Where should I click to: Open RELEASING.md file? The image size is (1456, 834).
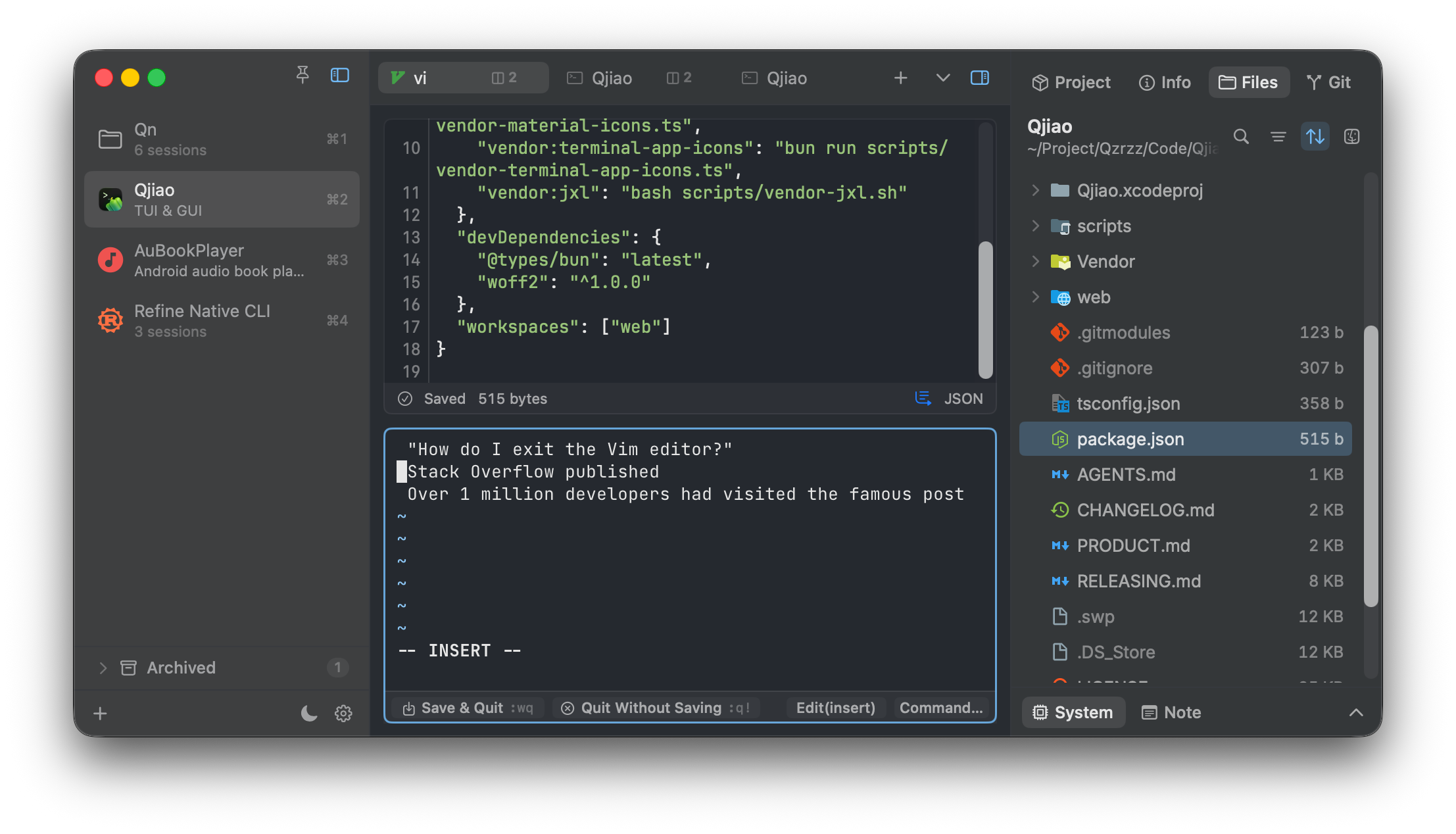pos(1185,581)
